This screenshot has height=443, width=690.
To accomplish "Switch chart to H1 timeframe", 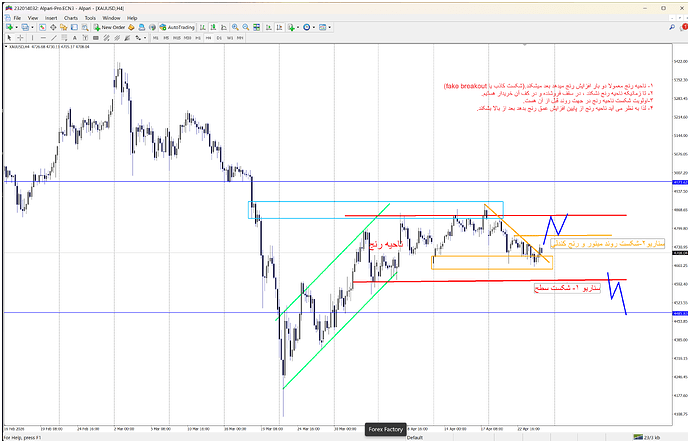I will pyautogui.click(x=198, y=38).
